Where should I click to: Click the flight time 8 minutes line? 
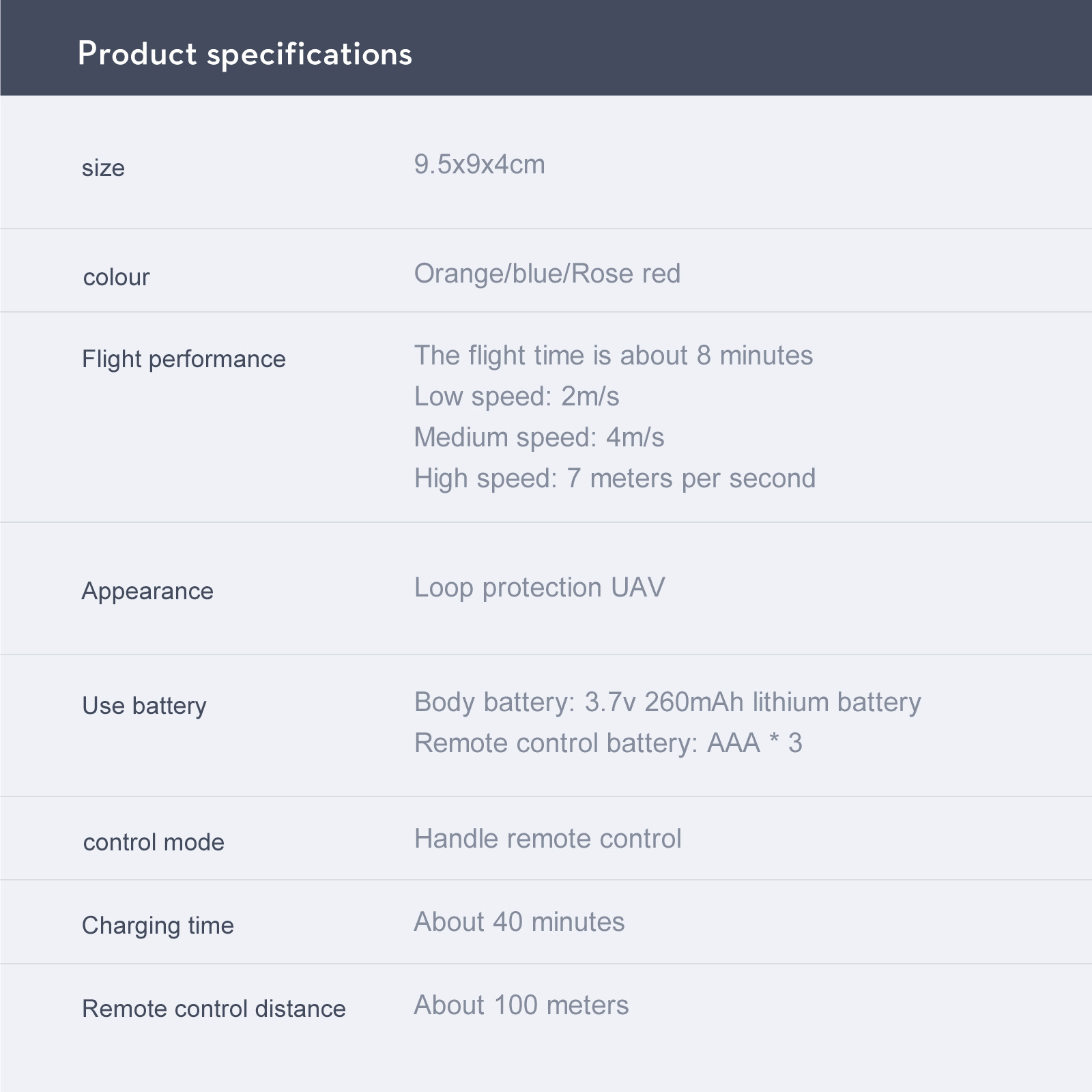point(613,356)
